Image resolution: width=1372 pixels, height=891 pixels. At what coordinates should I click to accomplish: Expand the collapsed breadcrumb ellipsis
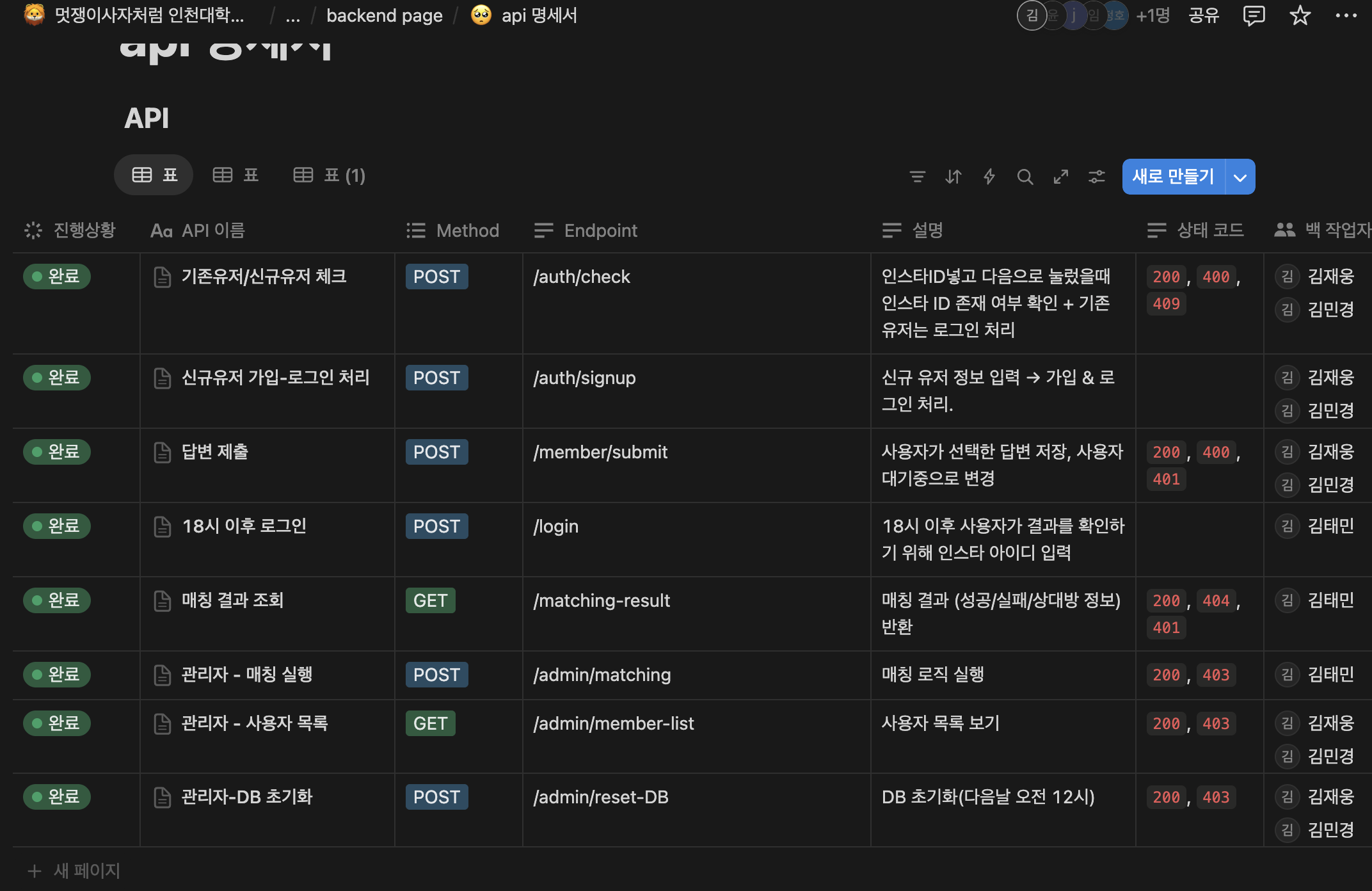click(292, 17)
